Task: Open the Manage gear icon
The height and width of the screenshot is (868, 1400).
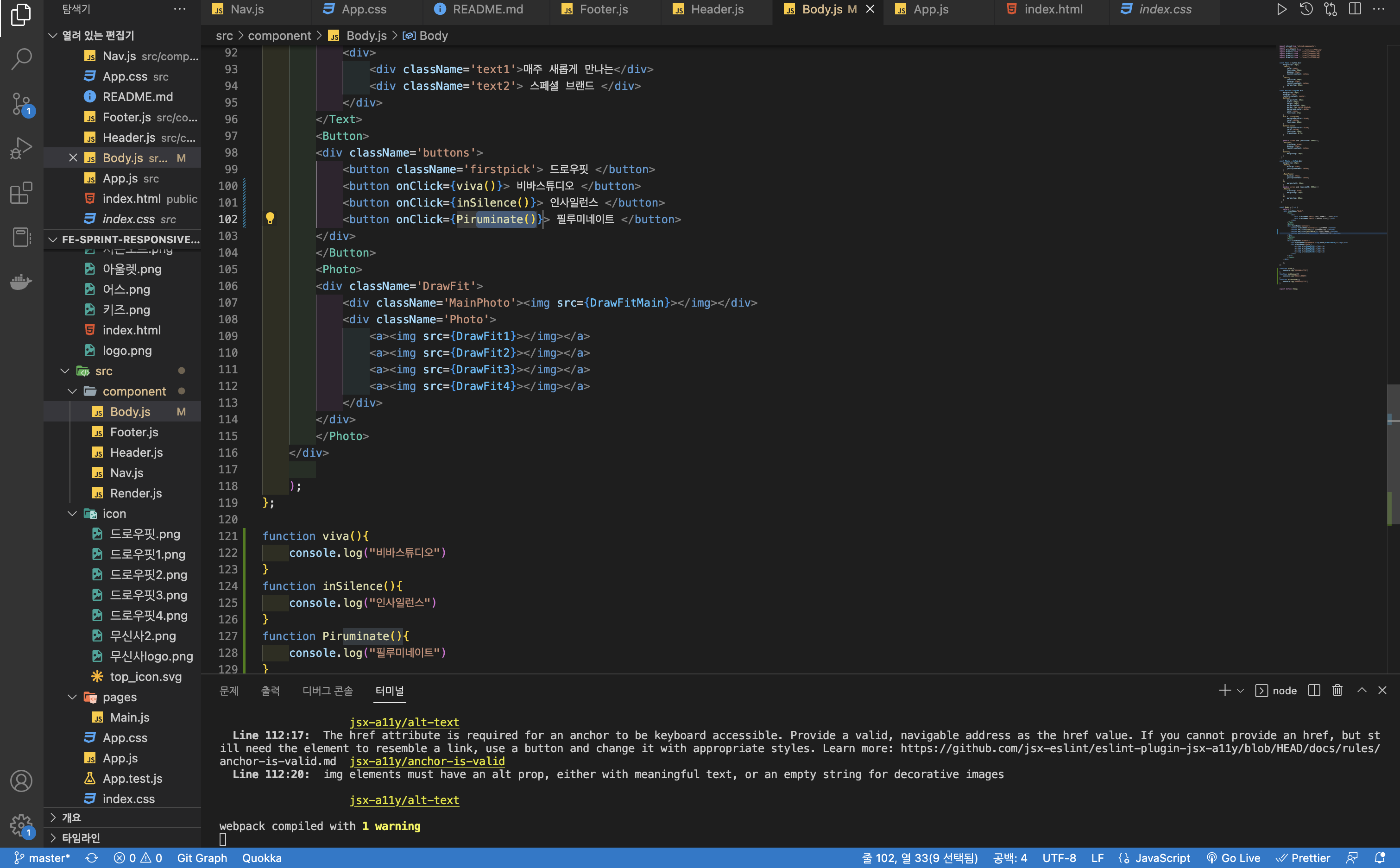Action: 21,825
